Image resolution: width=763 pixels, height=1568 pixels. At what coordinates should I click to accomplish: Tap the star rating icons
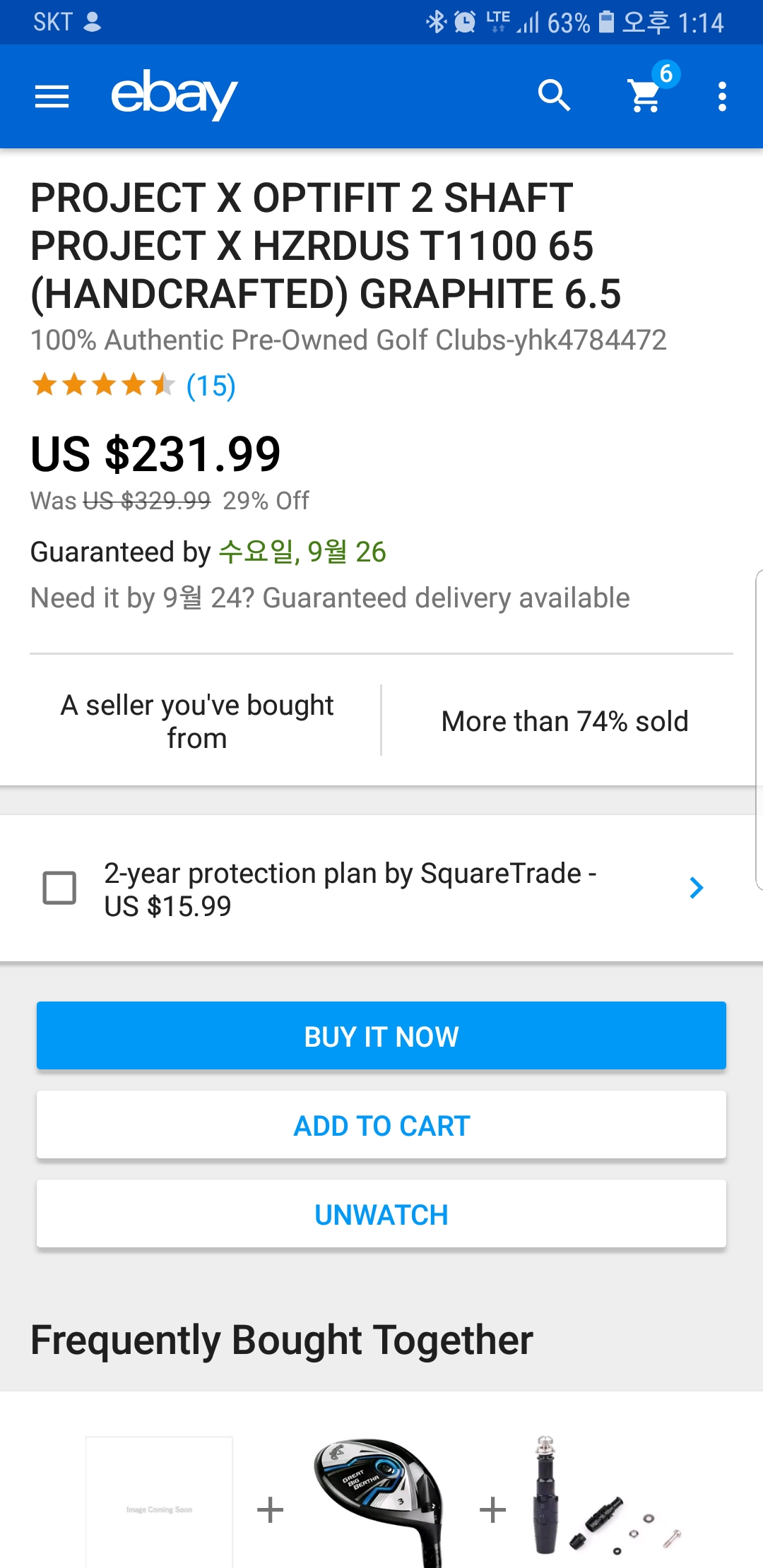click(103, 386)
